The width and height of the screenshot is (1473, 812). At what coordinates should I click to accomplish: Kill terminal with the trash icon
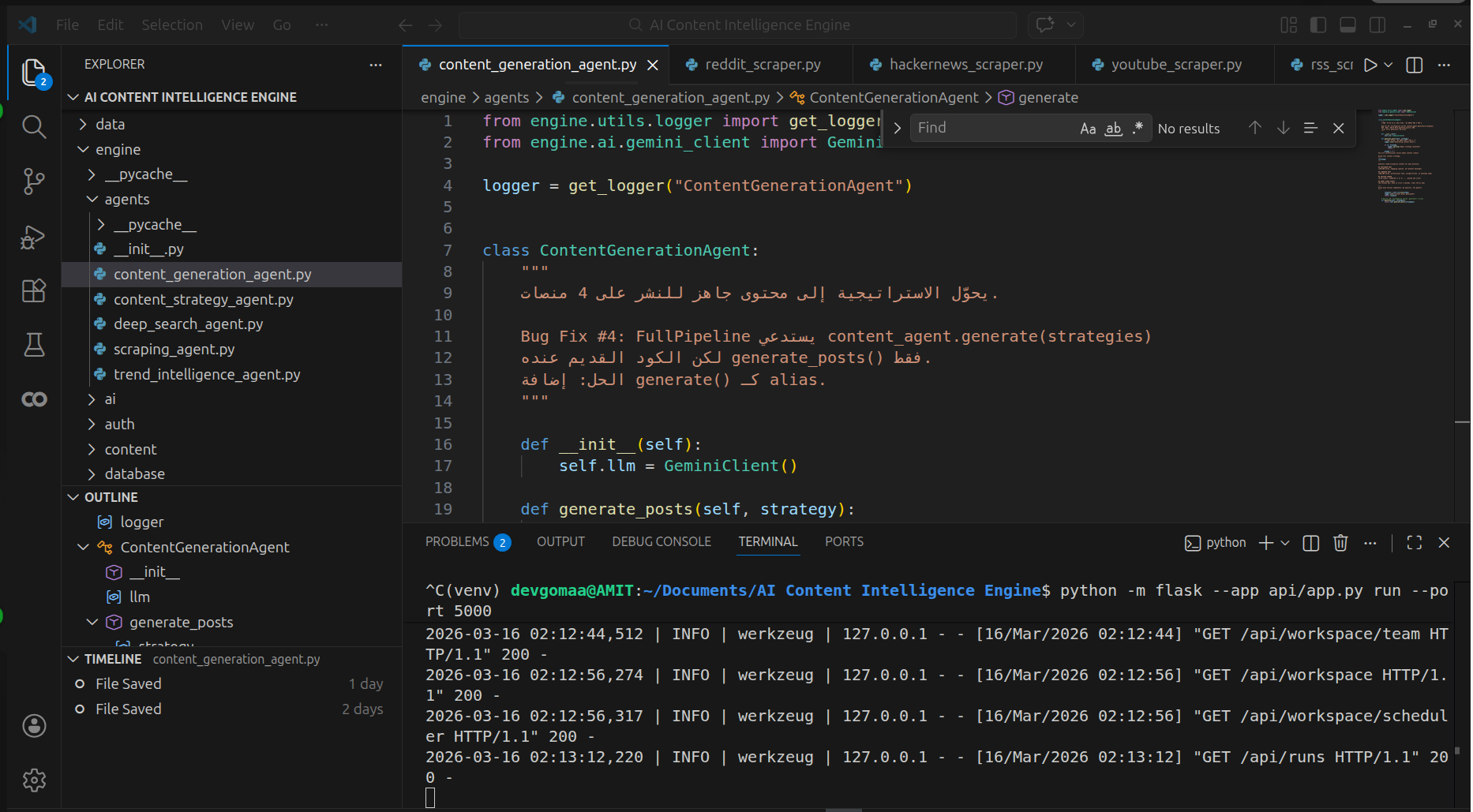1340,543
